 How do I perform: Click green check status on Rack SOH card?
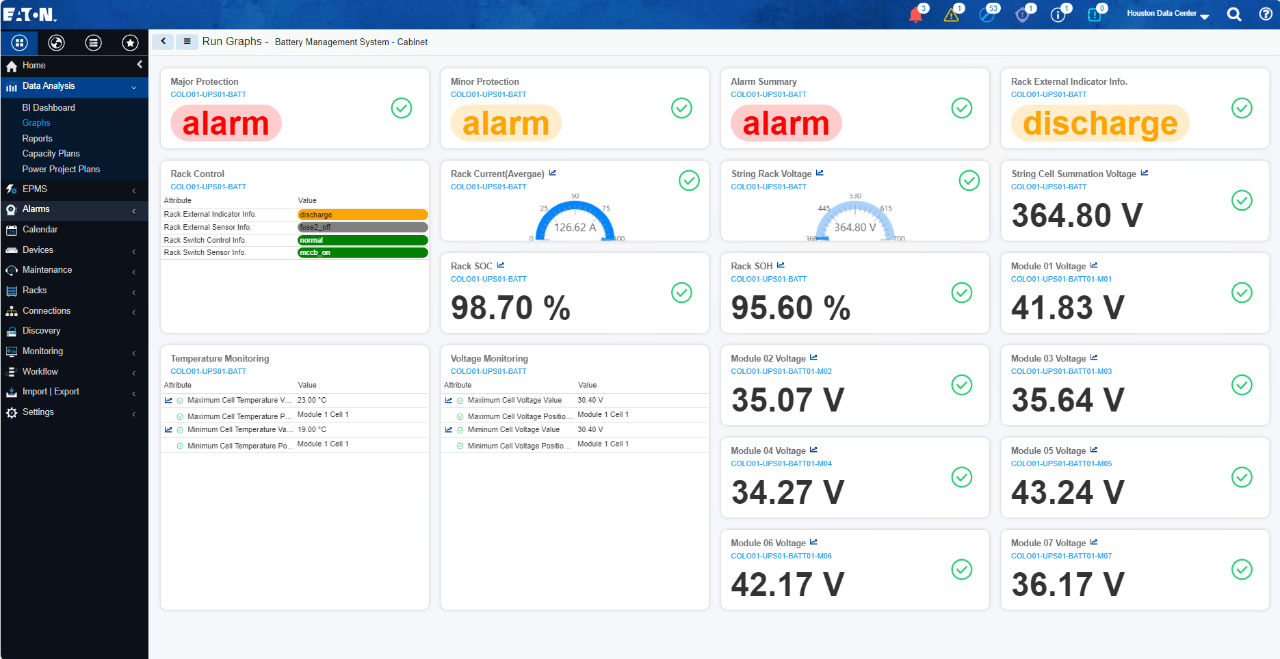tap(962, 292)
